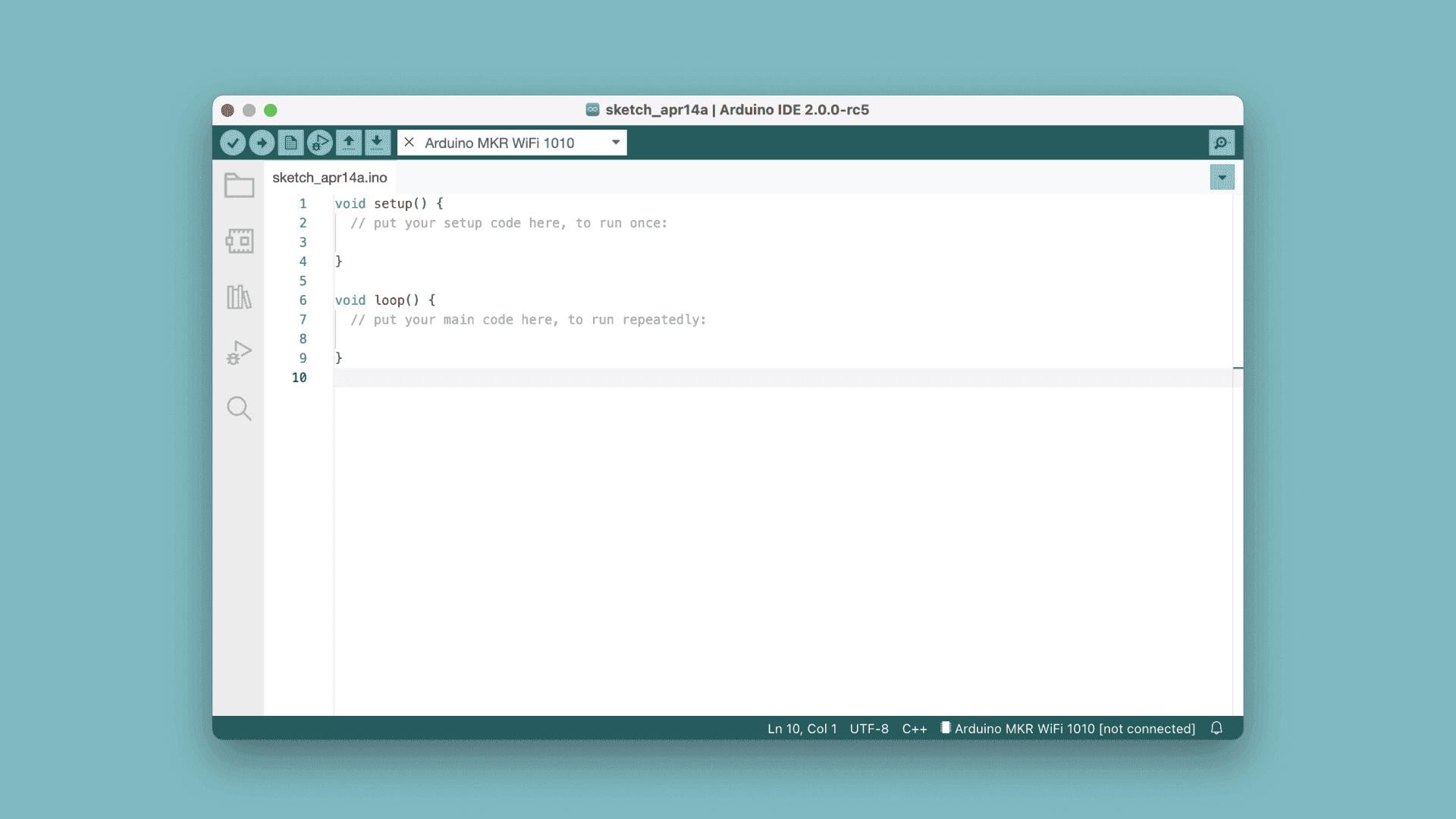The image size is (1456, 819).
Task: Upload the sketch to the board
Action: (x=262, y=143)
